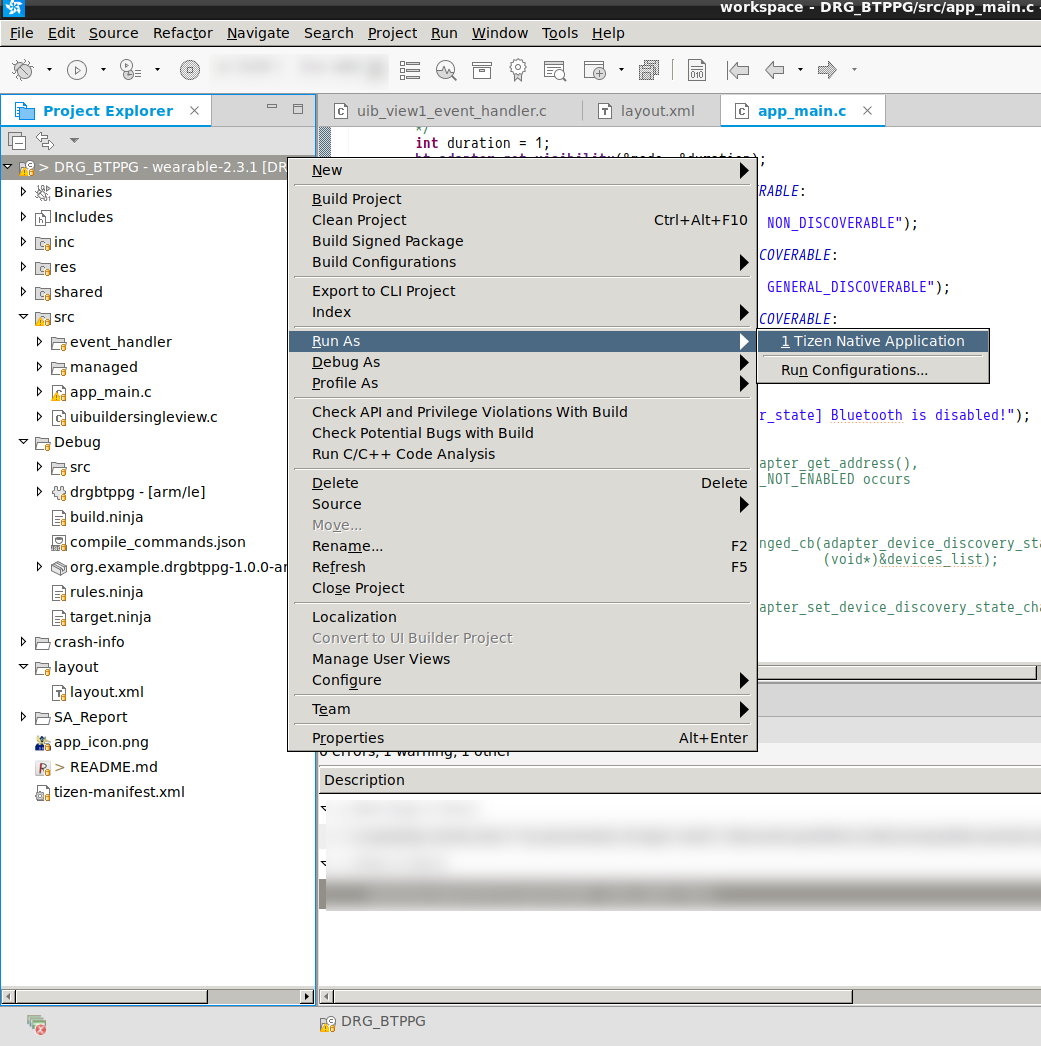This screenshot has height=1046, width=1041.
Task: Select tizen-manifest.xml in the tree
Action: tap(110, 793)
